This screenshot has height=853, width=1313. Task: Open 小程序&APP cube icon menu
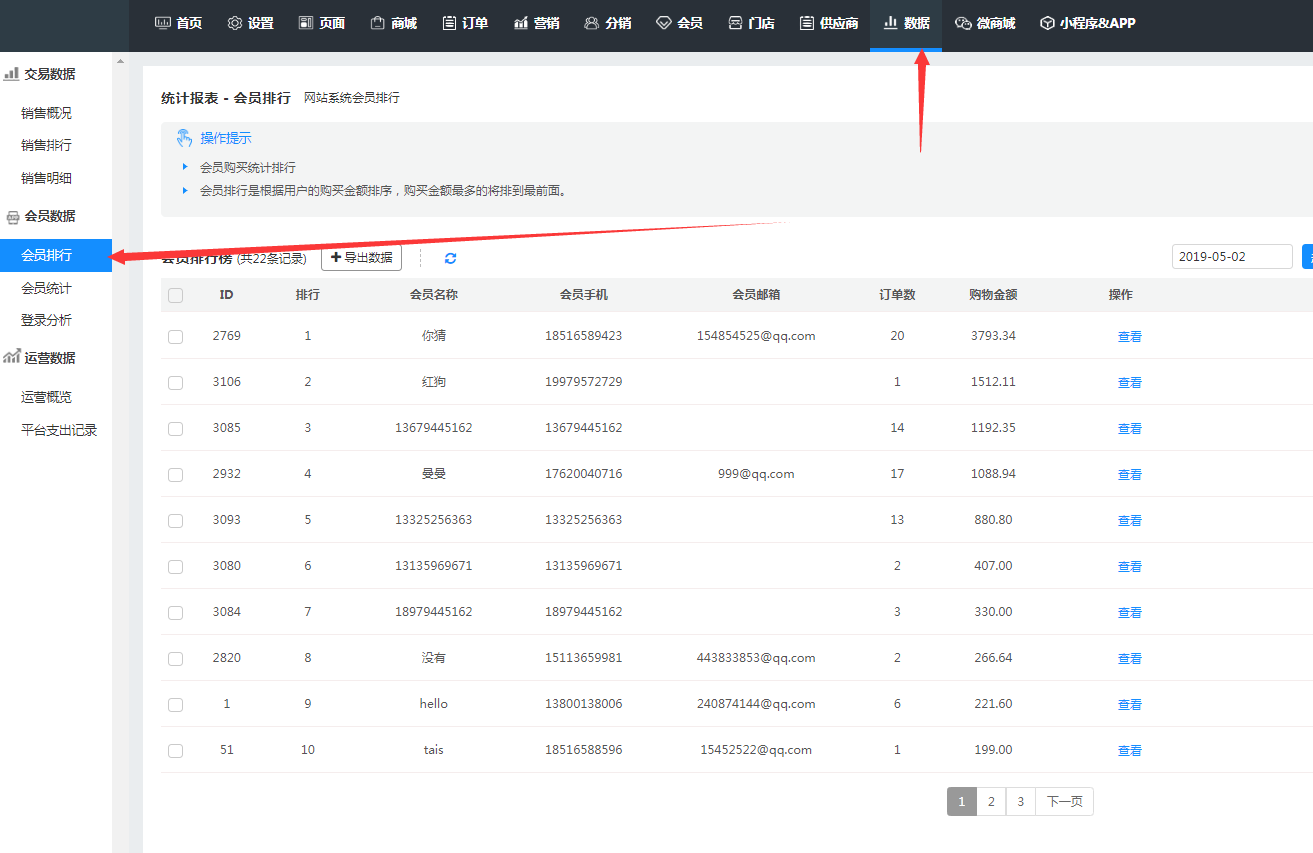(1087, 23)
